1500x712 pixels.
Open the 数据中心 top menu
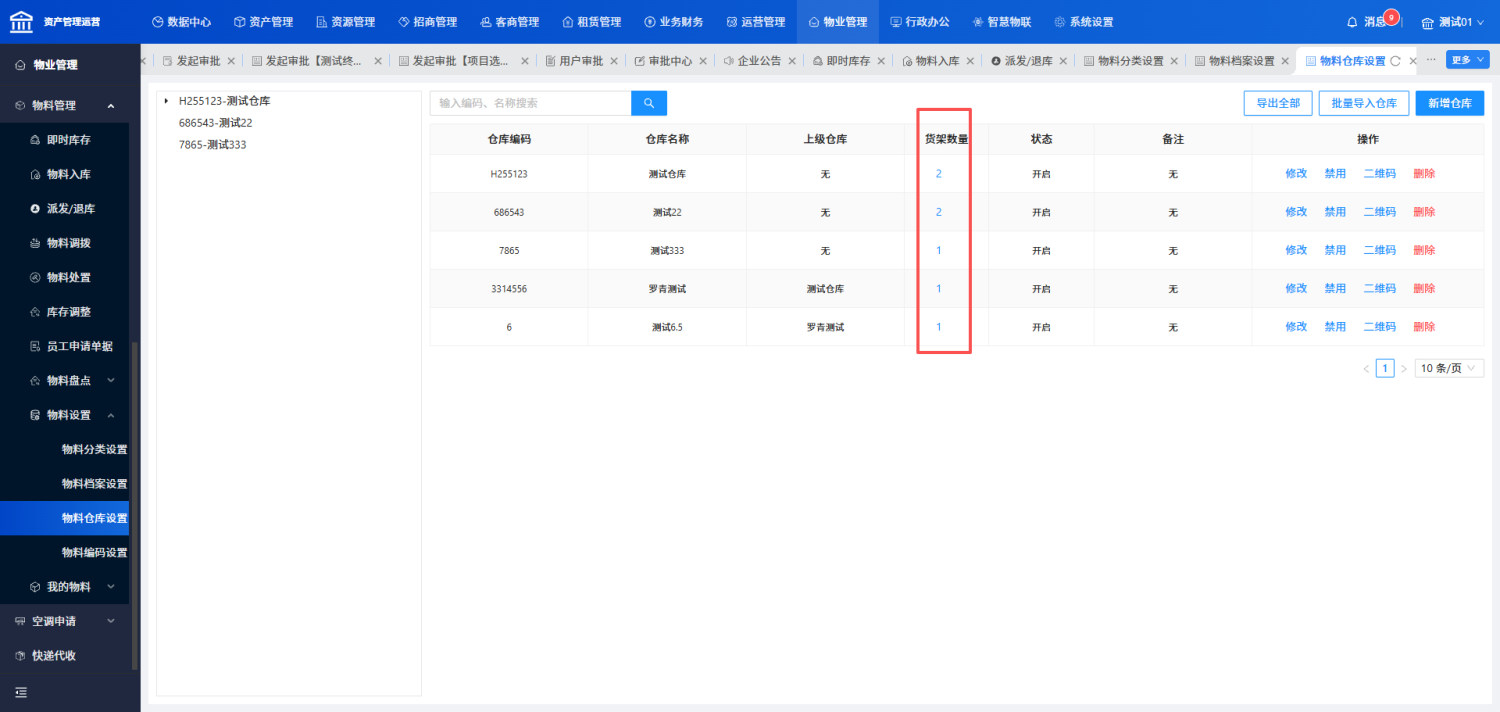pyautogui.click(x=181, y=22)
